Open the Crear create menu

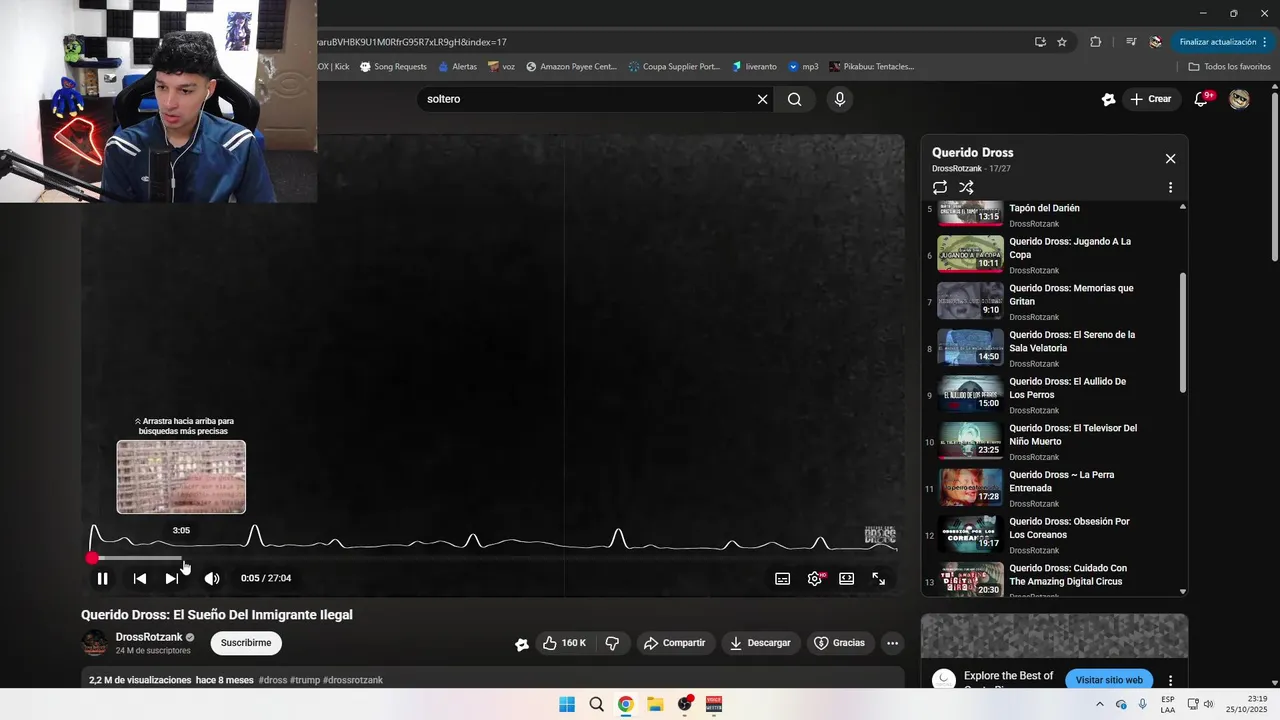[1150, 99]
